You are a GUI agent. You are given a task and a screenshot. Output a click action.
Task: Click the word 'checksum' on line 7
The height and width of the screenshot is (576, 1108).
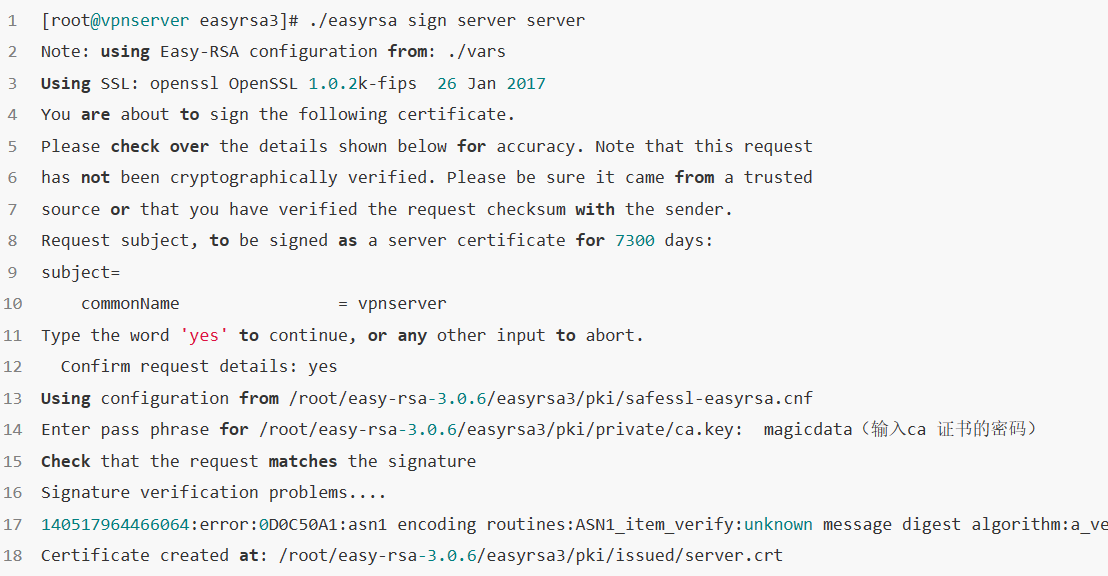pyautogui.click(x=526, y=209)
